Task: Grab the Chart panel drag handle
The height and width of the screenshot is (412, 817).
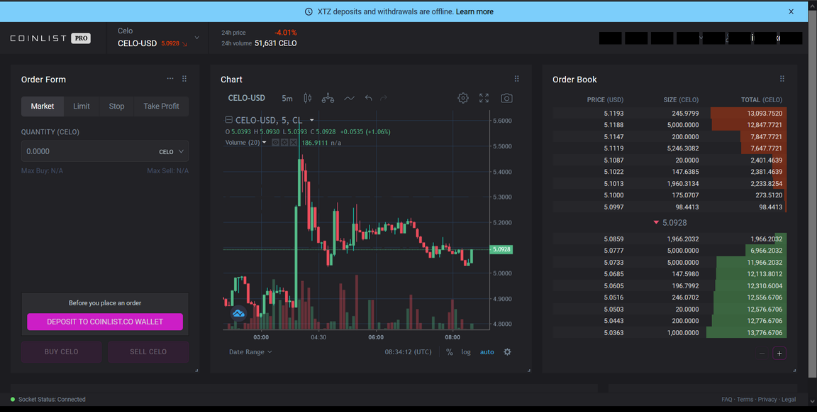Action: tap(517, 79)
